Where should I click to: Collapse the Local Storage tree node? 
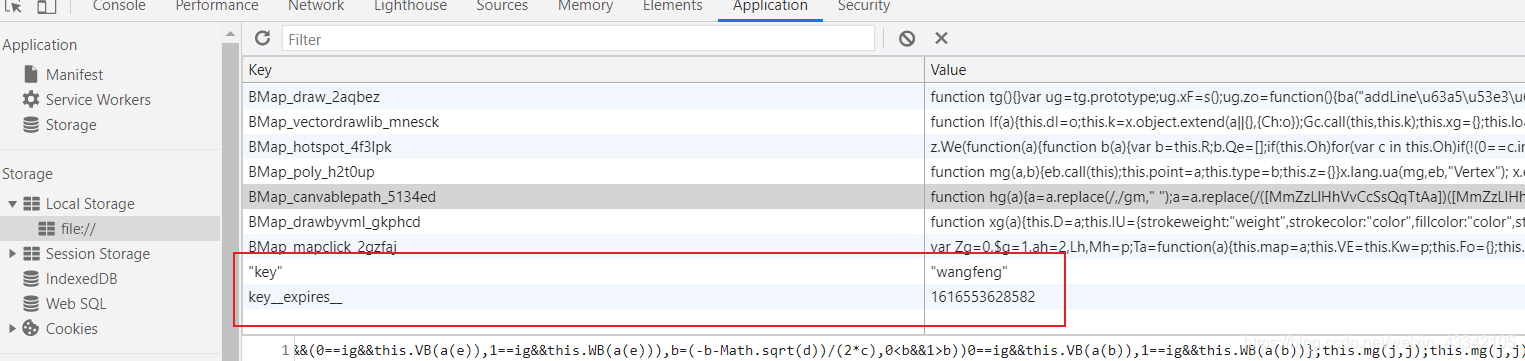12,203
